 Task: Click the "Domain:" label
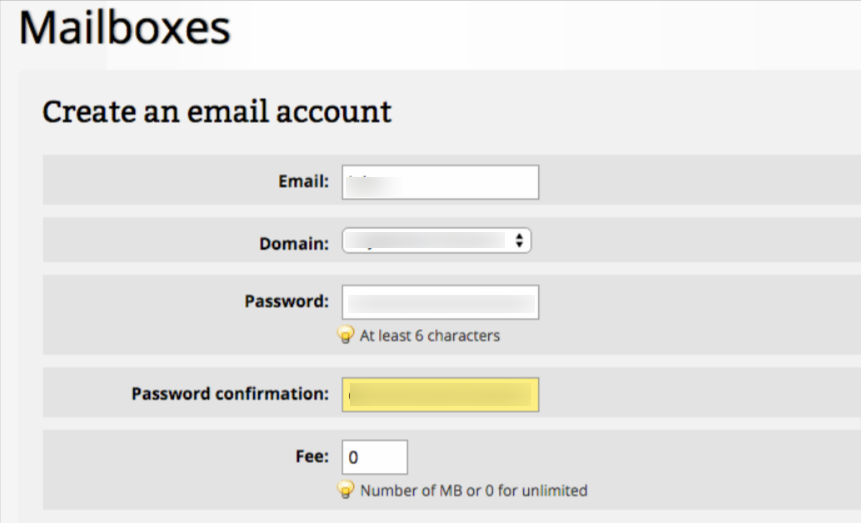coord(294,242)
